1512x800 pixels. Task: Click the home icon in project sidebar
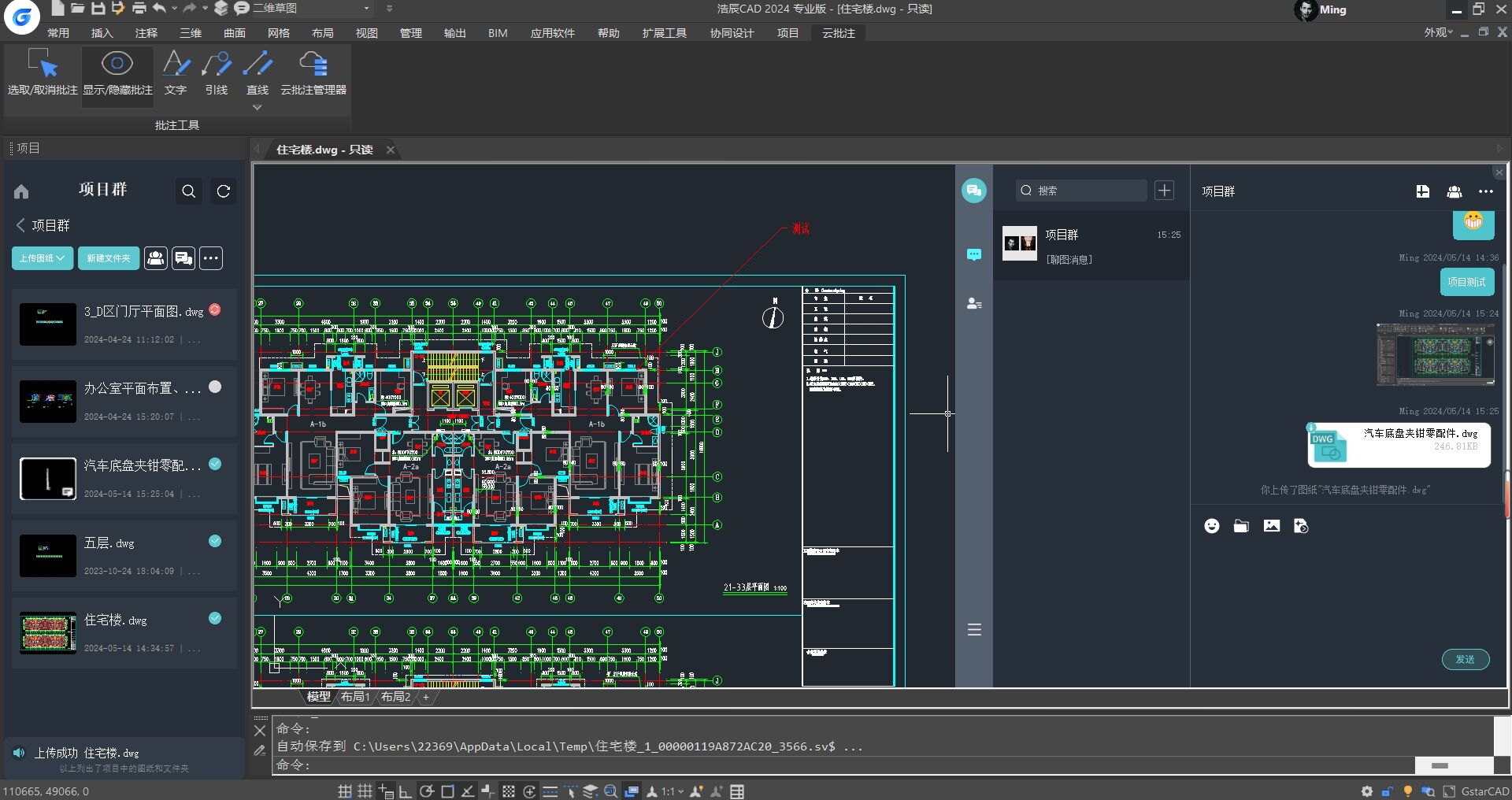click(x=21, y=191)
